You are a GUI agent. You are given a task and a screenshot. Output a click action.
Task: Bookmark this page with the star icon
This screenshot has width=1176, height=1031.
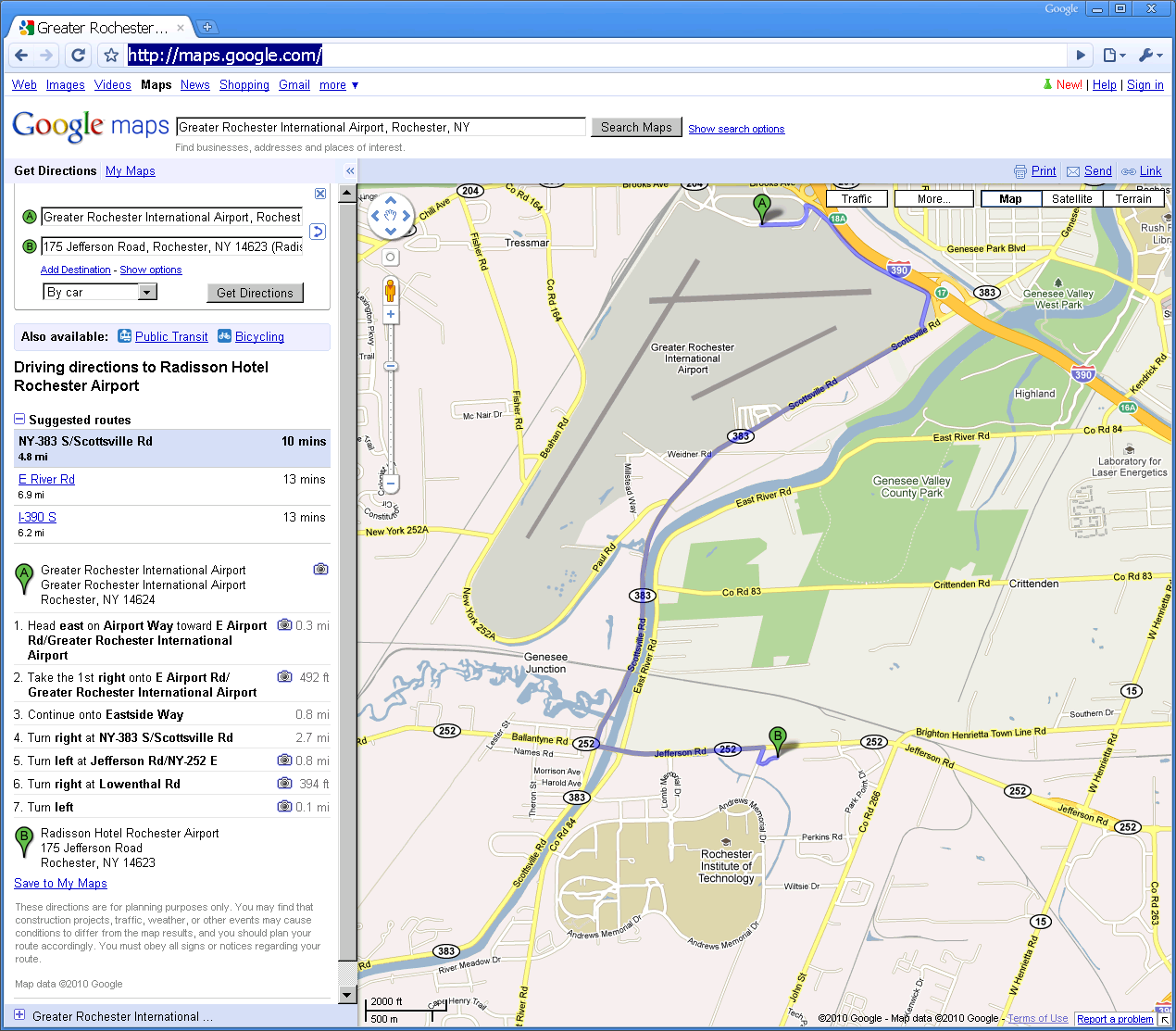coord(111,56)
